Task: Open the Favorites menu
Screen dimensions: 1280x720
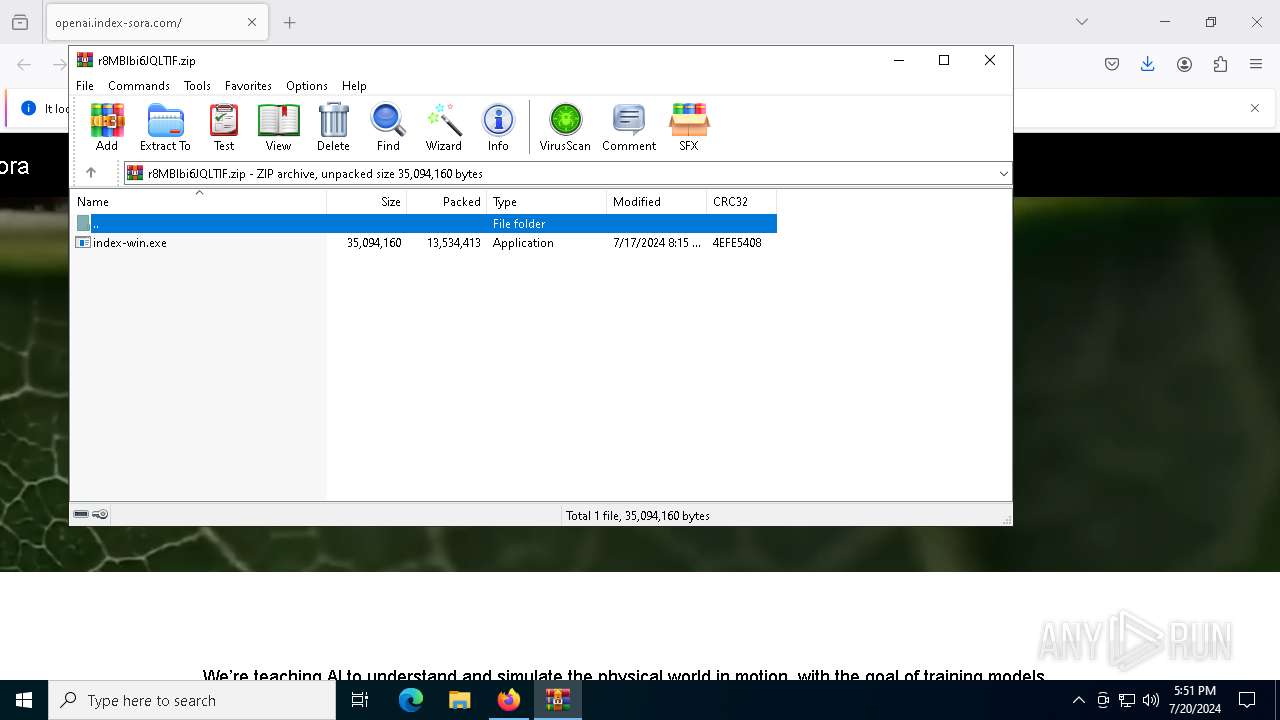Action: click(248, 86)
